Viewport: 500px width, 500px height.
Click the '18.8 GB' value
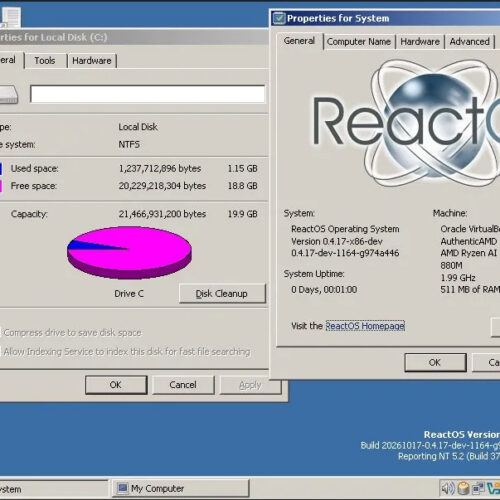tap(242, 186)
